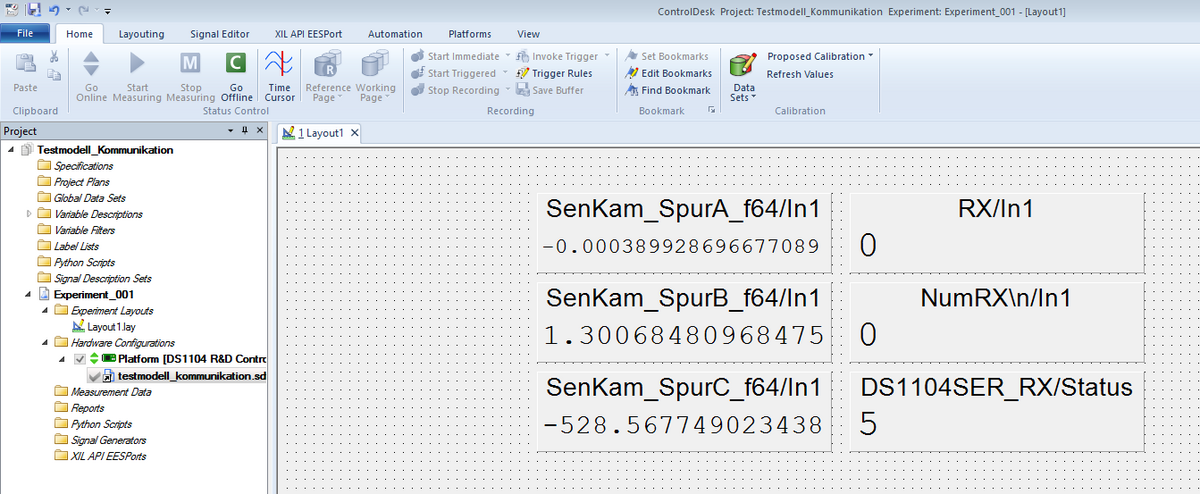This screenshot has height=494, width=1200.
Task: Click Refresh Values button
Action: point(799,74)
